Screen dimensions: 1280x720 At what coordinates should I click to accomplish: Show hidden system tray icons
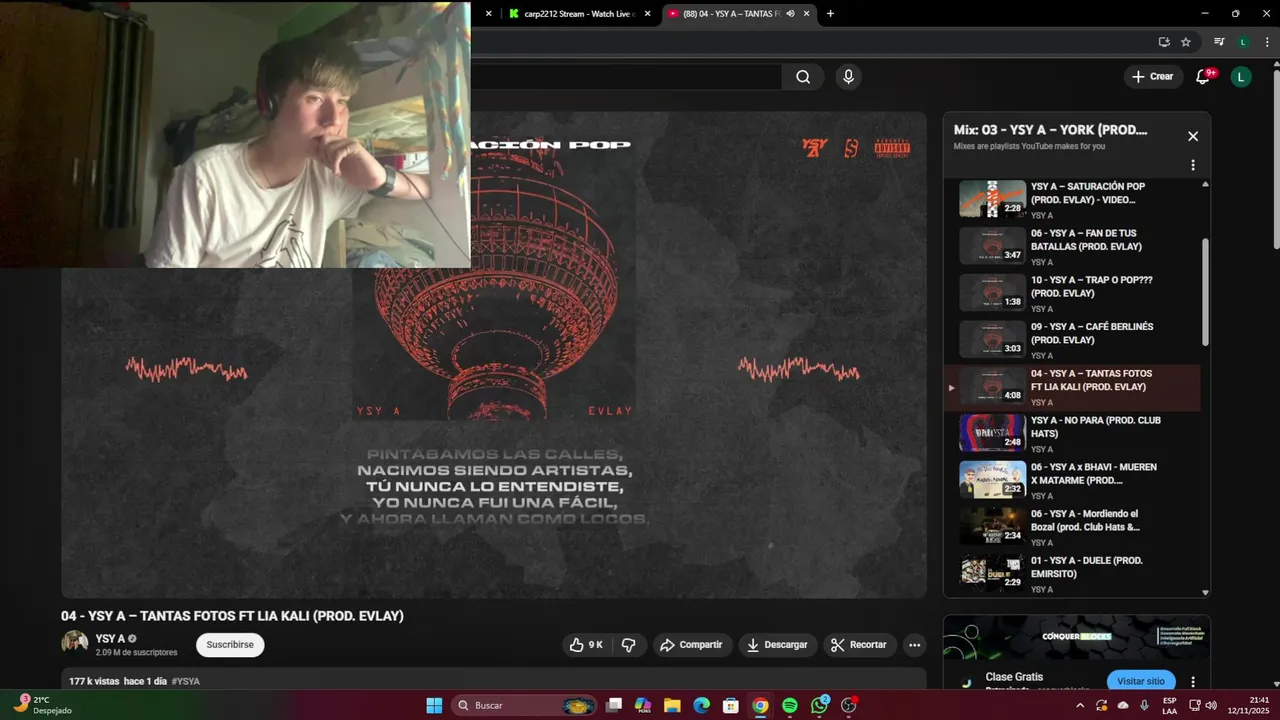pos(1079,705)
